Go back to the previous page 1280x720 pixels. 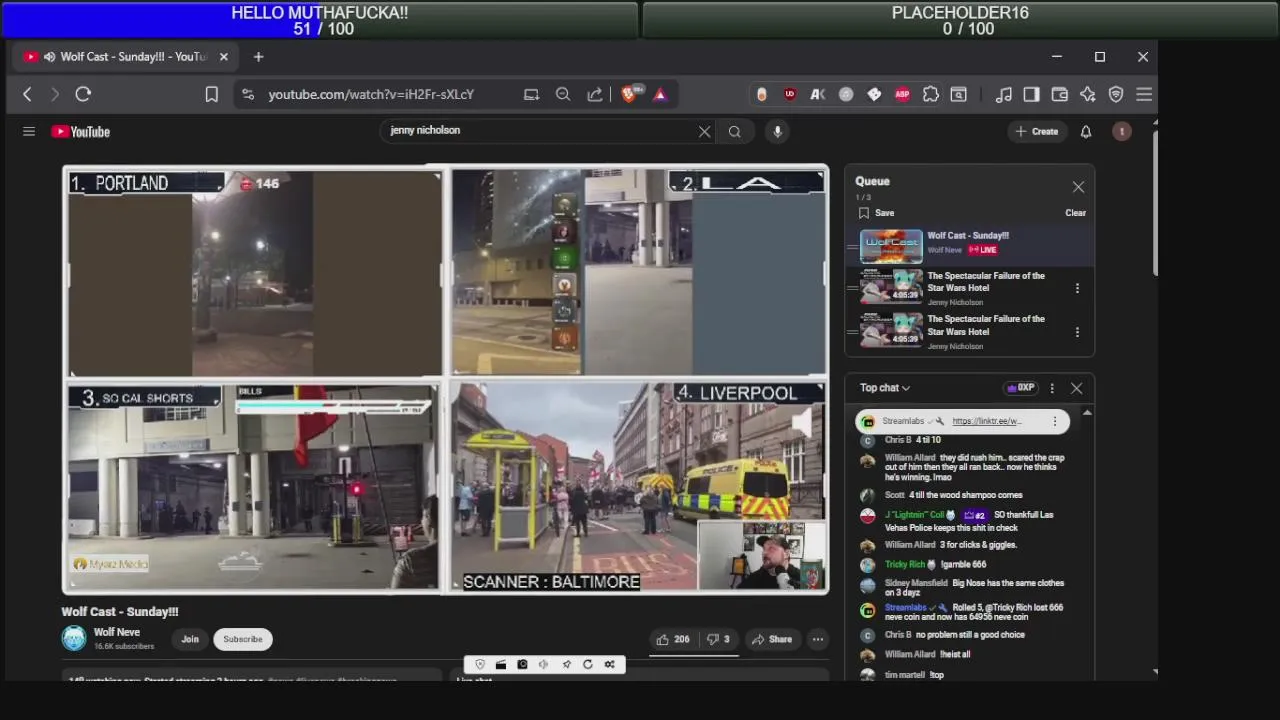27,94
